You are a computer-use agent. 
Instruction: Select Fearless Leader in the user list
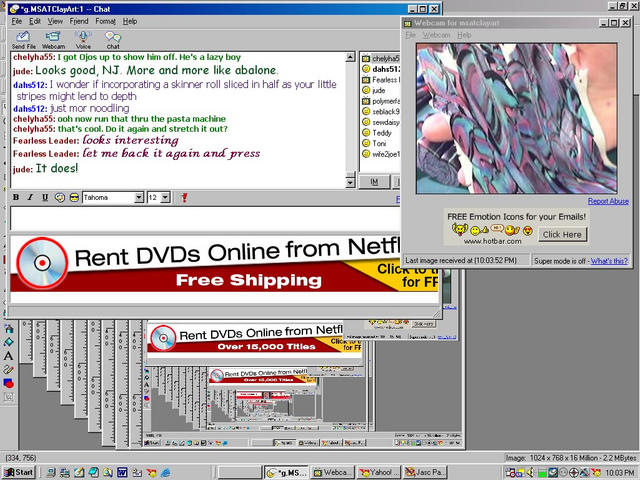[381, 80]
